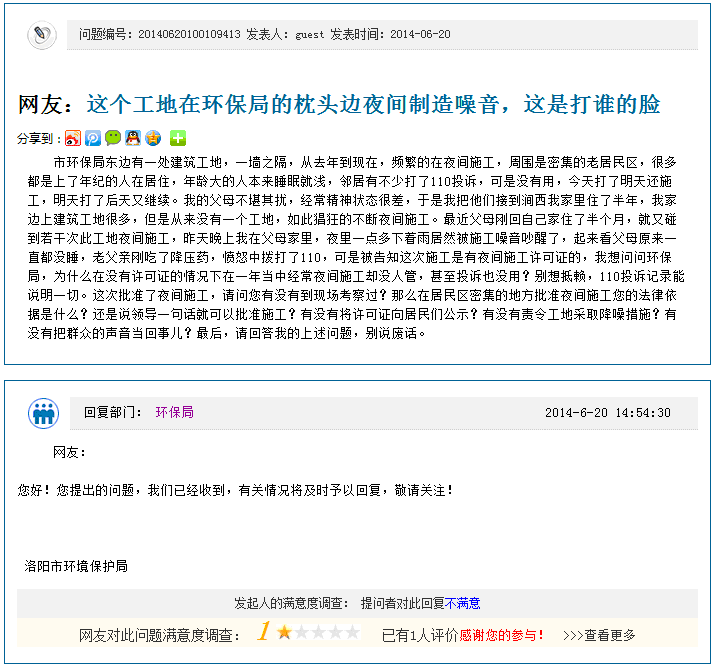
Task: Rate the question one star
Action: click(x=285, y=632)
